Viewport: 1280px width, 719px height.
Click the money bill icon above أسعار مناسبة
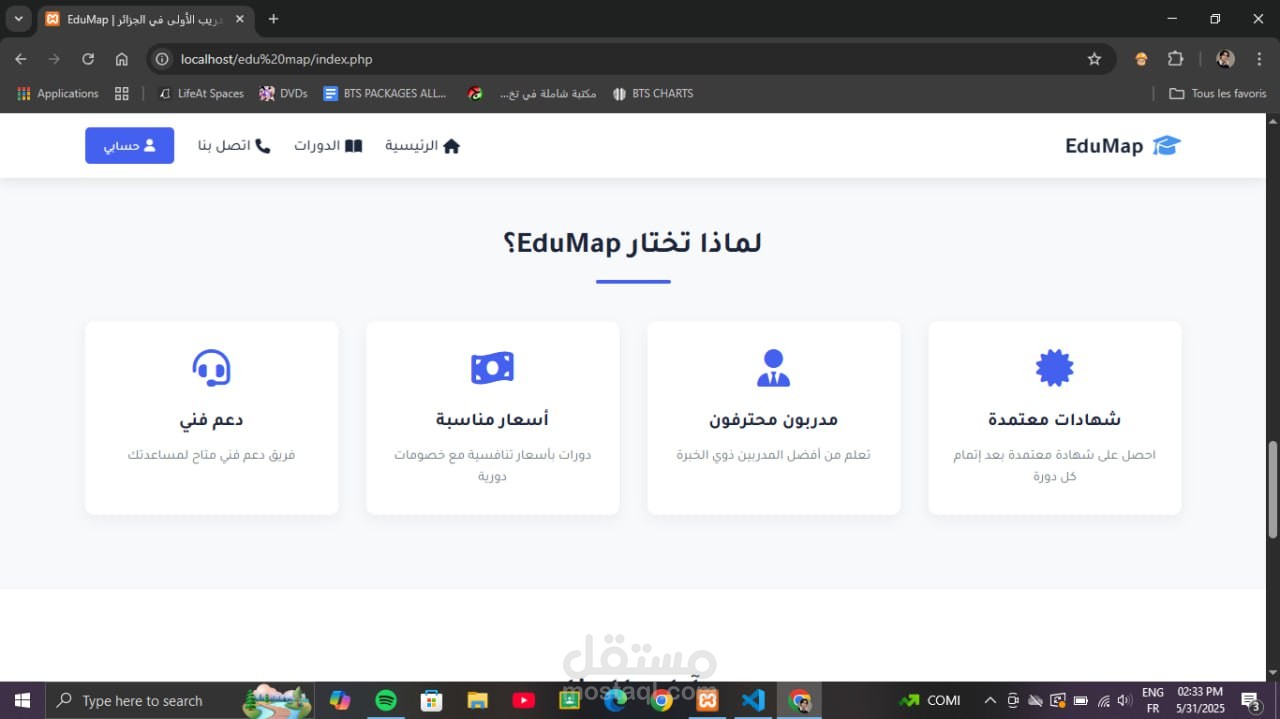tap(492, 368)
